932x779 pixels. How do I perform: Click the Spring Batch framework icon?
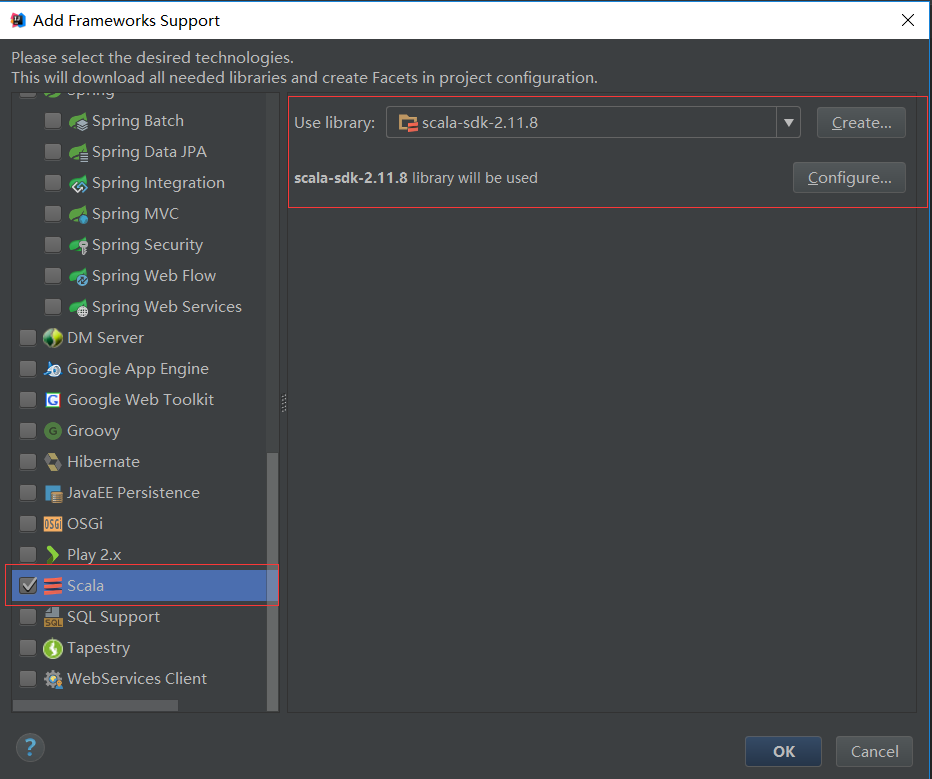pos(78,121)
